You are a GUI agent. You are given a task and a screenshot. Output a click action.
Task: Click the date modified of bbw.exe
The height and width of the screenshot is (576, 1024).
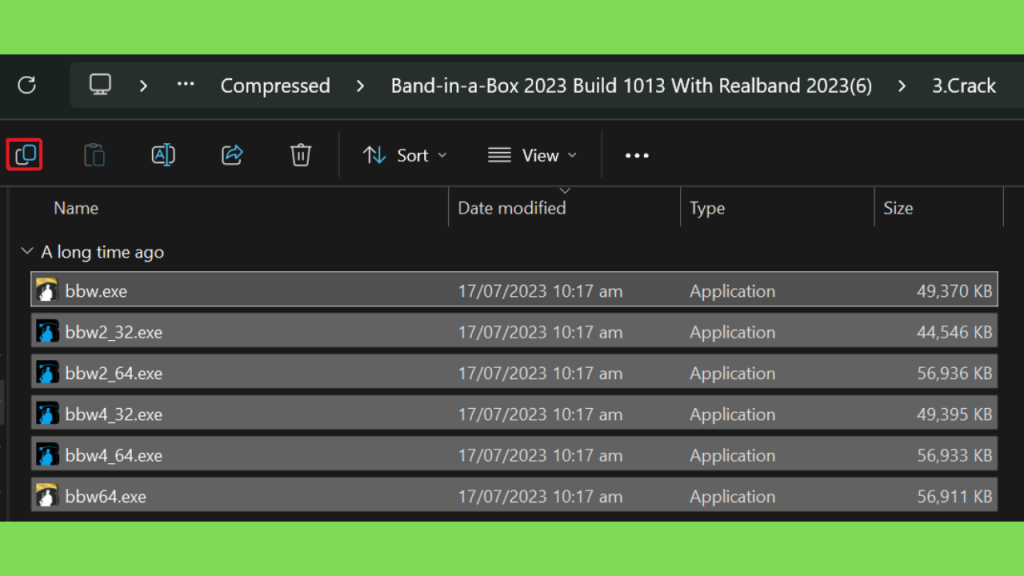[540, 291]
